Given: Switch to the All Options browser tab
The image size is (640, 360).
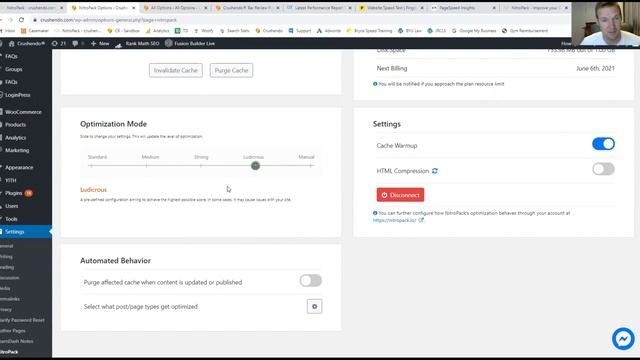Looking at the screenshot, I should [x=174, y=8].
